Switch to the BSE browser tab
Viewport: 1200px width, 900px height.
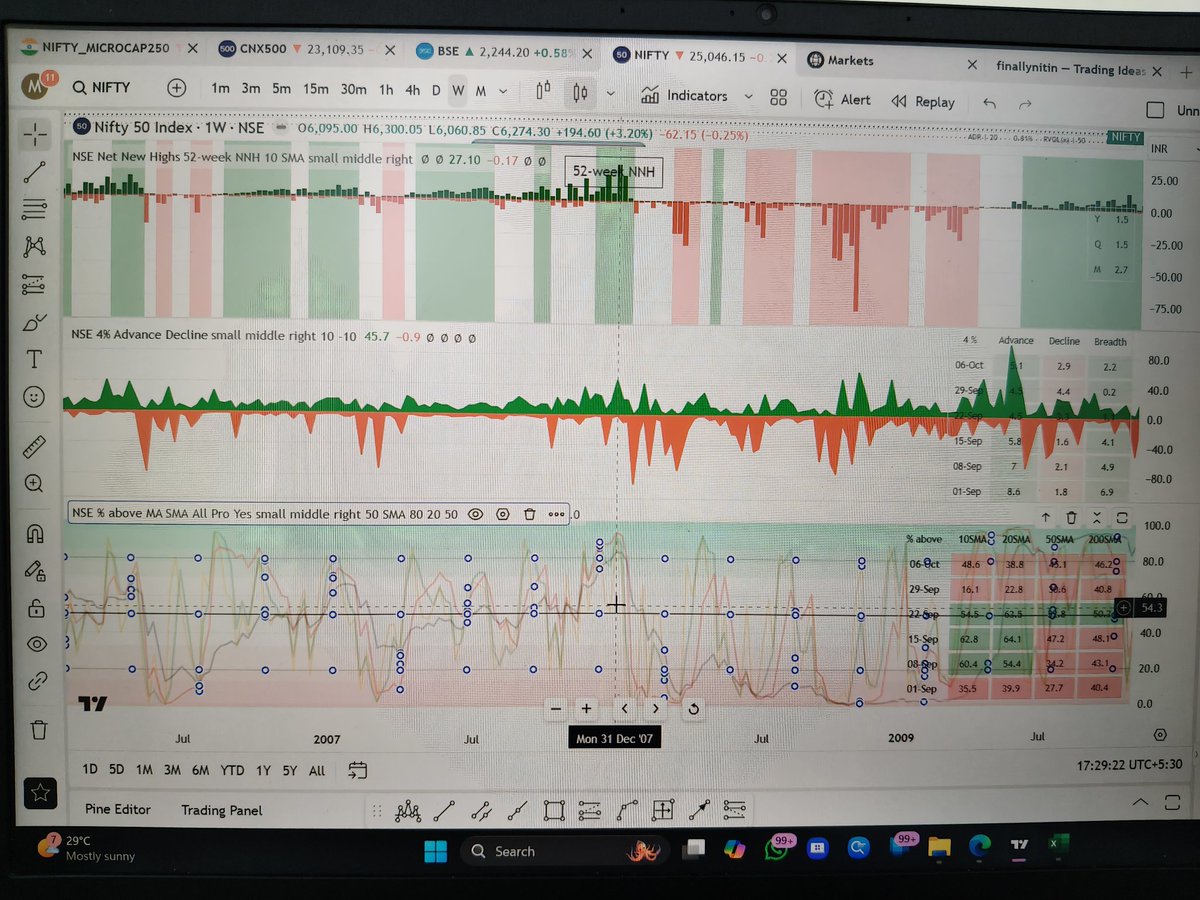(x=505, y=50)
